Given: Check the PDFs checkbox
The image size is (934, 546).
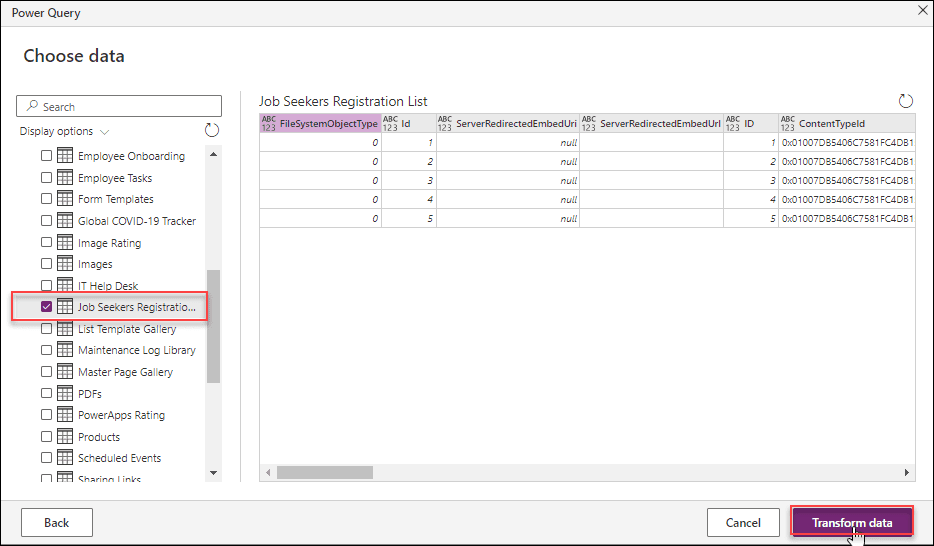Looking at the screenshot, I should pos(46,393).
